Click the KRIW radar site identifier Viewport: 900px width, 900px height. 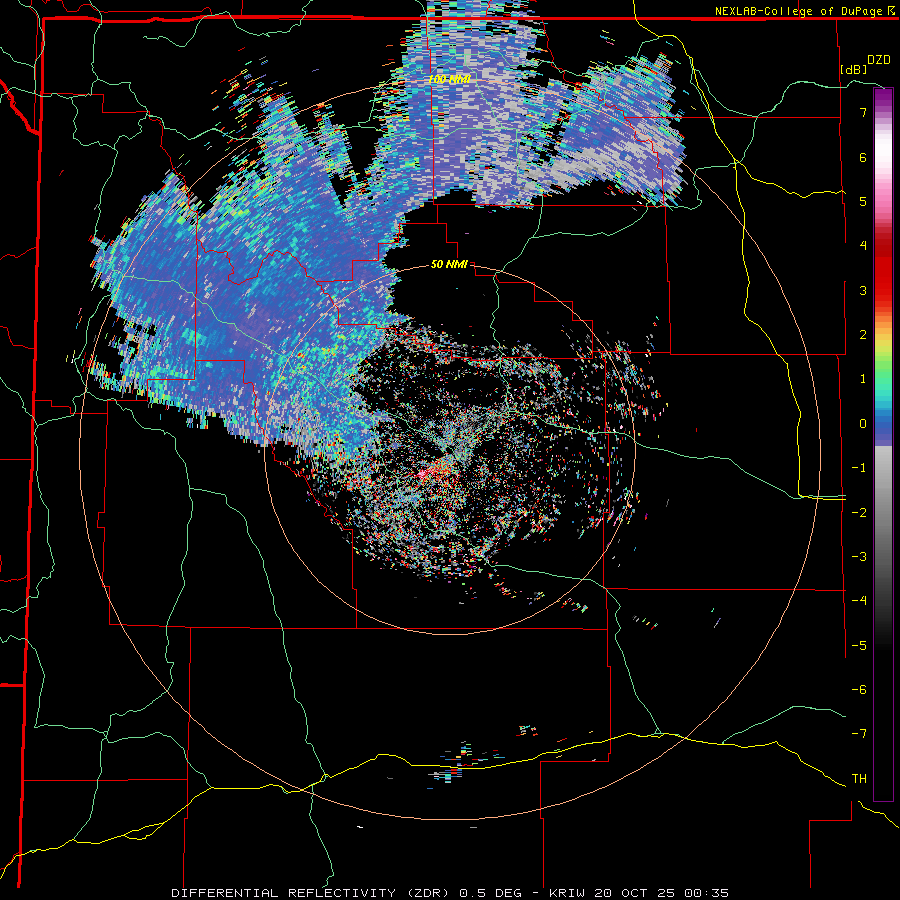point(567,893)
